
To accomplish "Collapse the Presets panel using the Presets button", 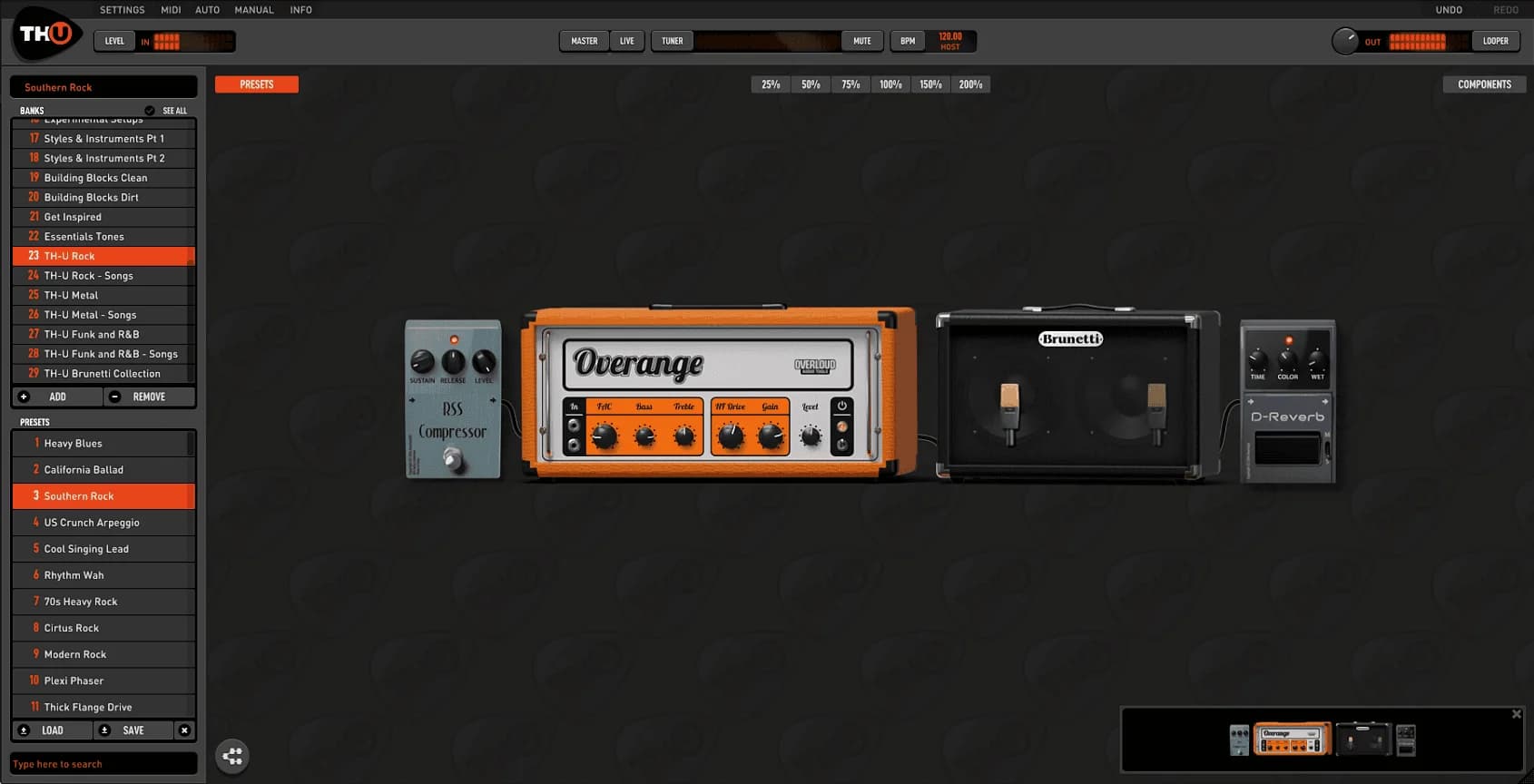I will [x=256, y=84].
